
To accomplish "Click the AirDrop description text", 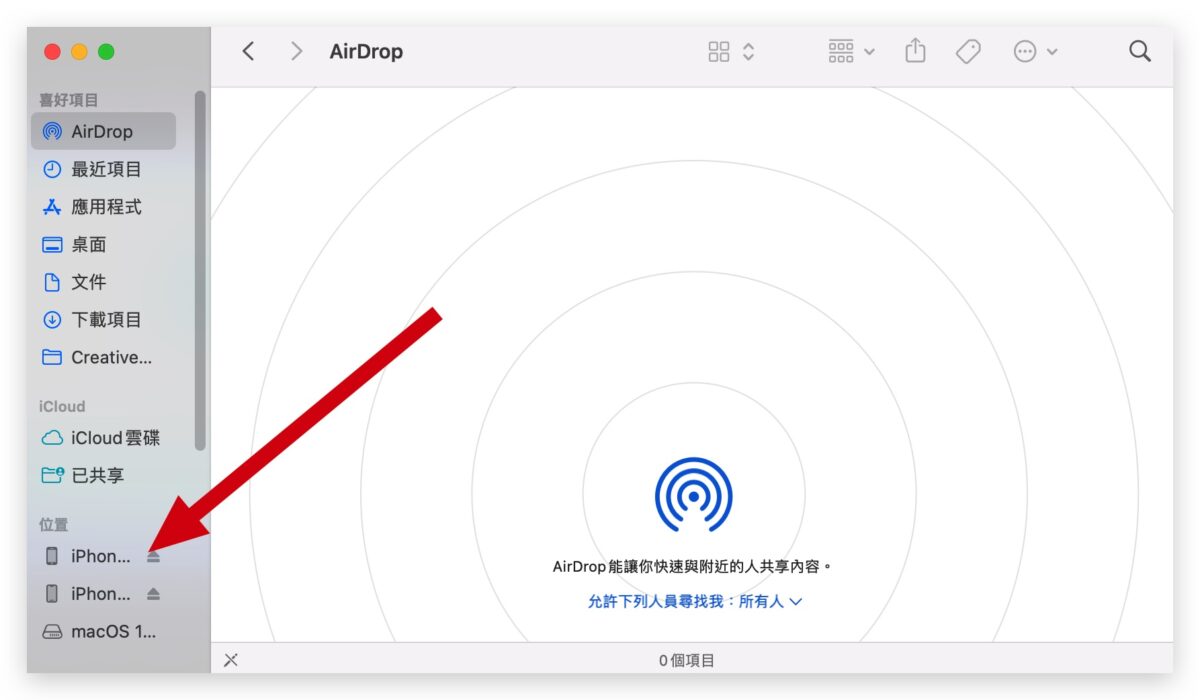I will (x=693, y=566).
